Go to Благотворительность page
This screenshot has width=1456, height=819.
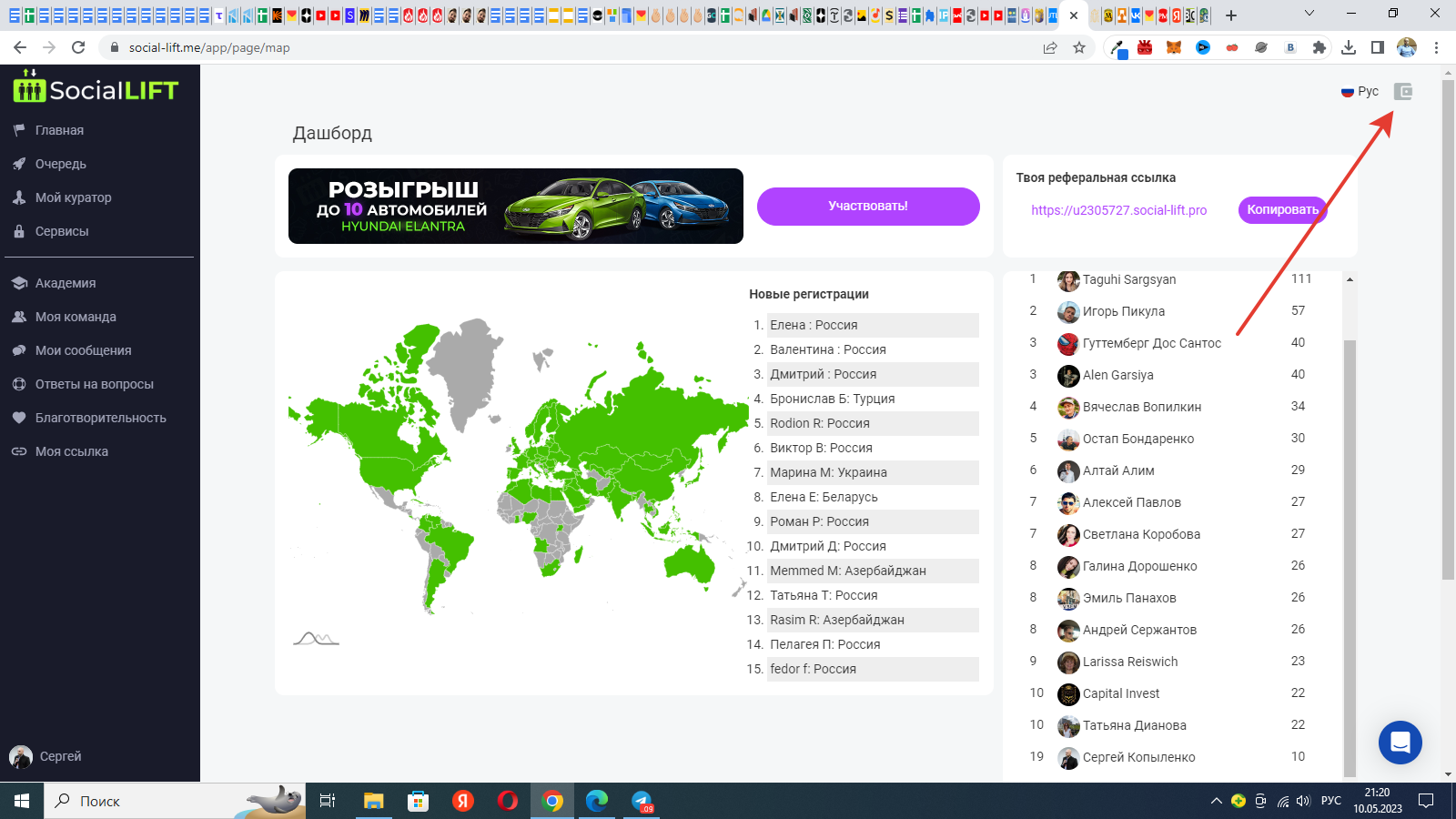coord(100,418)
